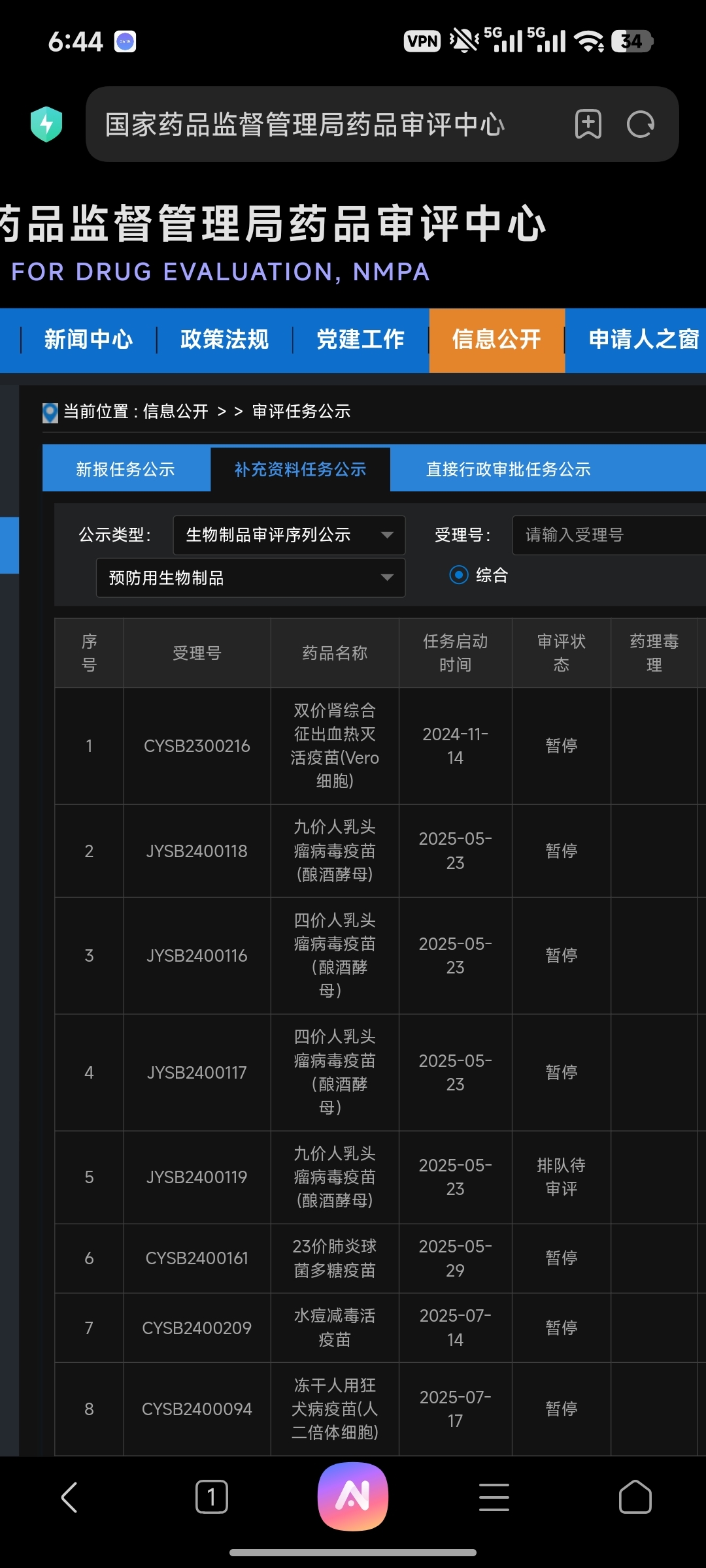Click drug name 双价肾综合征出血热灭活疫苗(Vero细胞)
706x1568 pixels.
point(335,746)
